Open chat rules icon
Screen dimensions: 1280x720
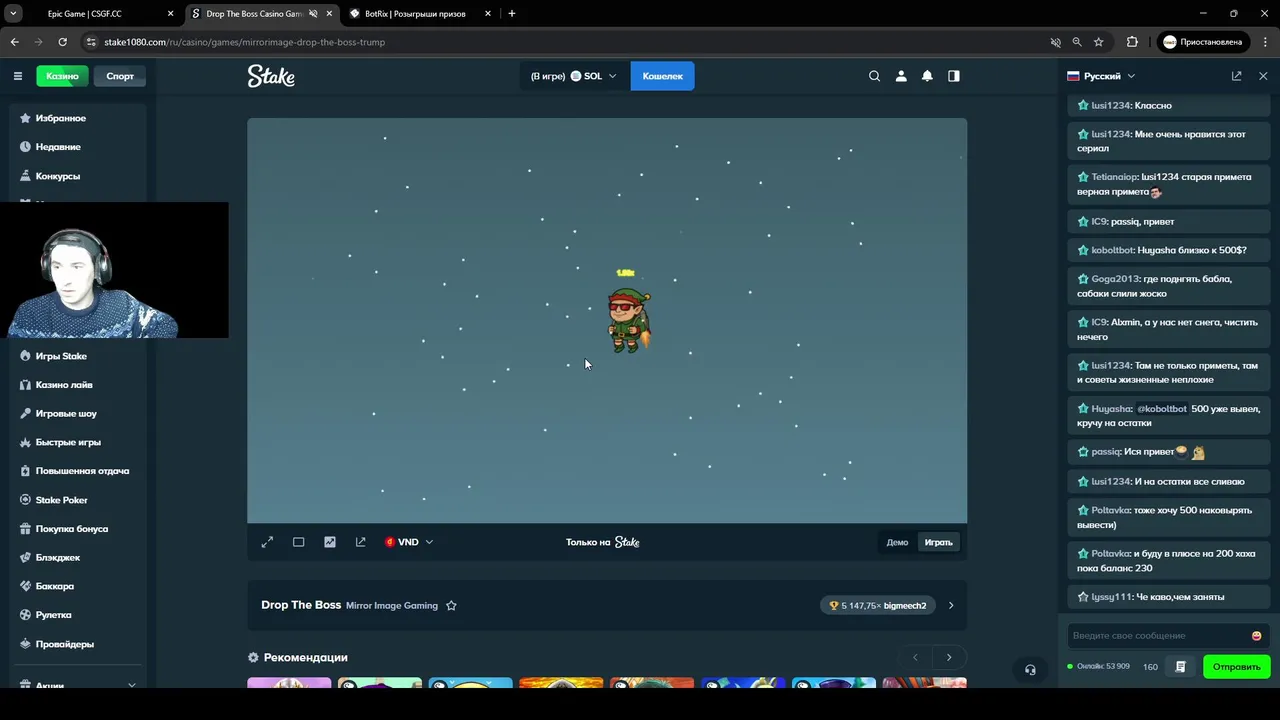(x=1180, y=667)
